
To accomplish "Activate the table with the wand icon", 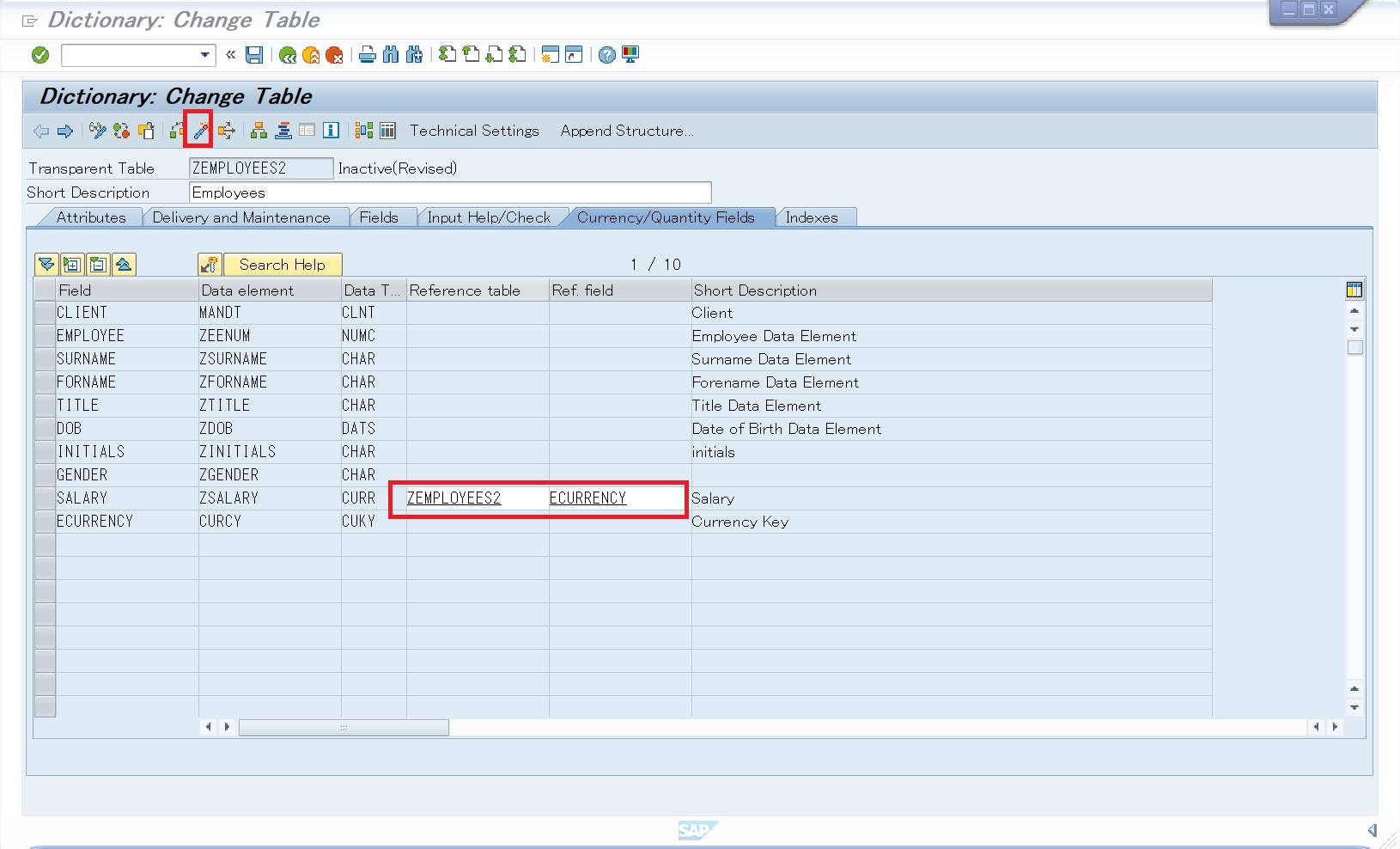I will (200, 131).
